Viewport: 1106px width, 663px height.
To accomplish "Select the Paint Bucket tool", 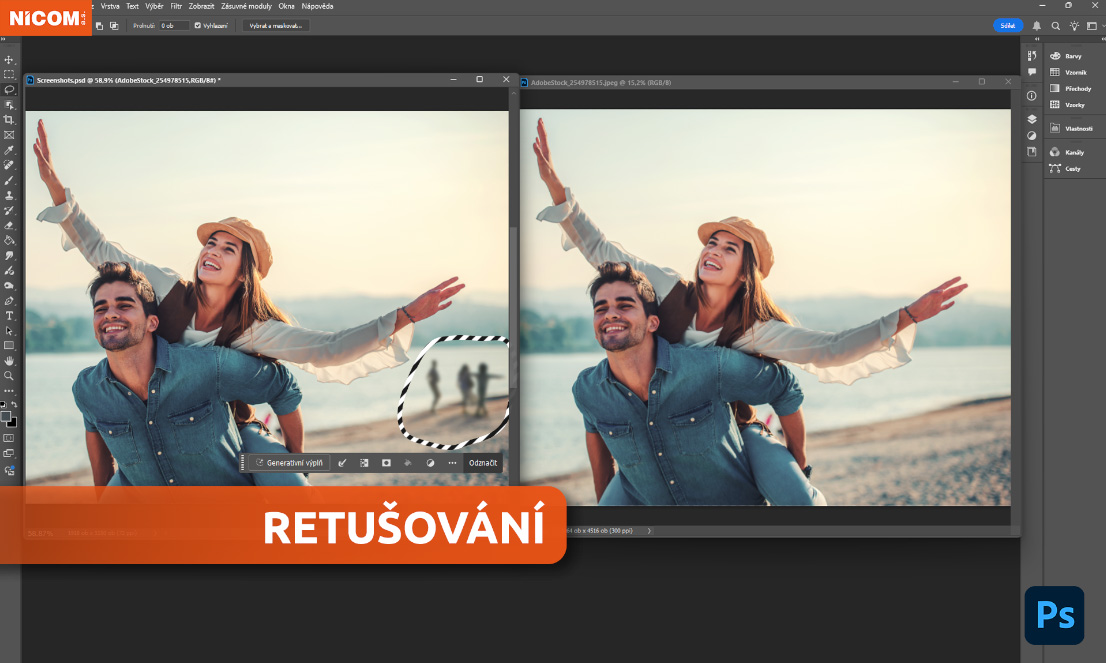I will coord(9,241).
